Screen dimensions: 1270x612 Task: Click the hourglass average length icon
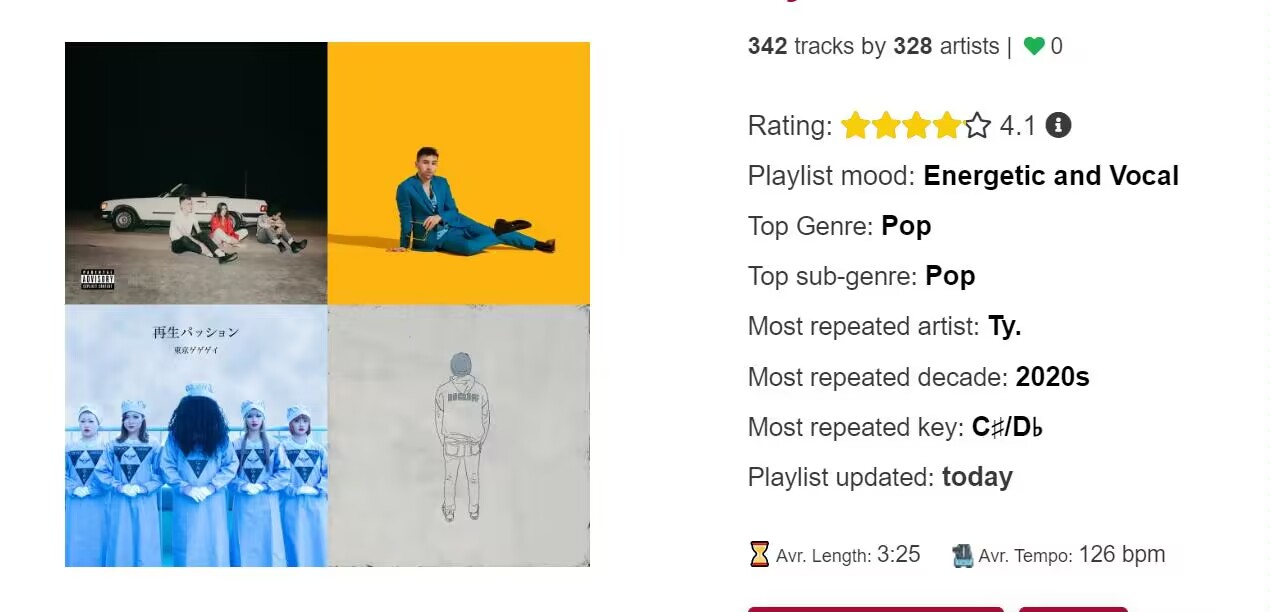[760, 554]
